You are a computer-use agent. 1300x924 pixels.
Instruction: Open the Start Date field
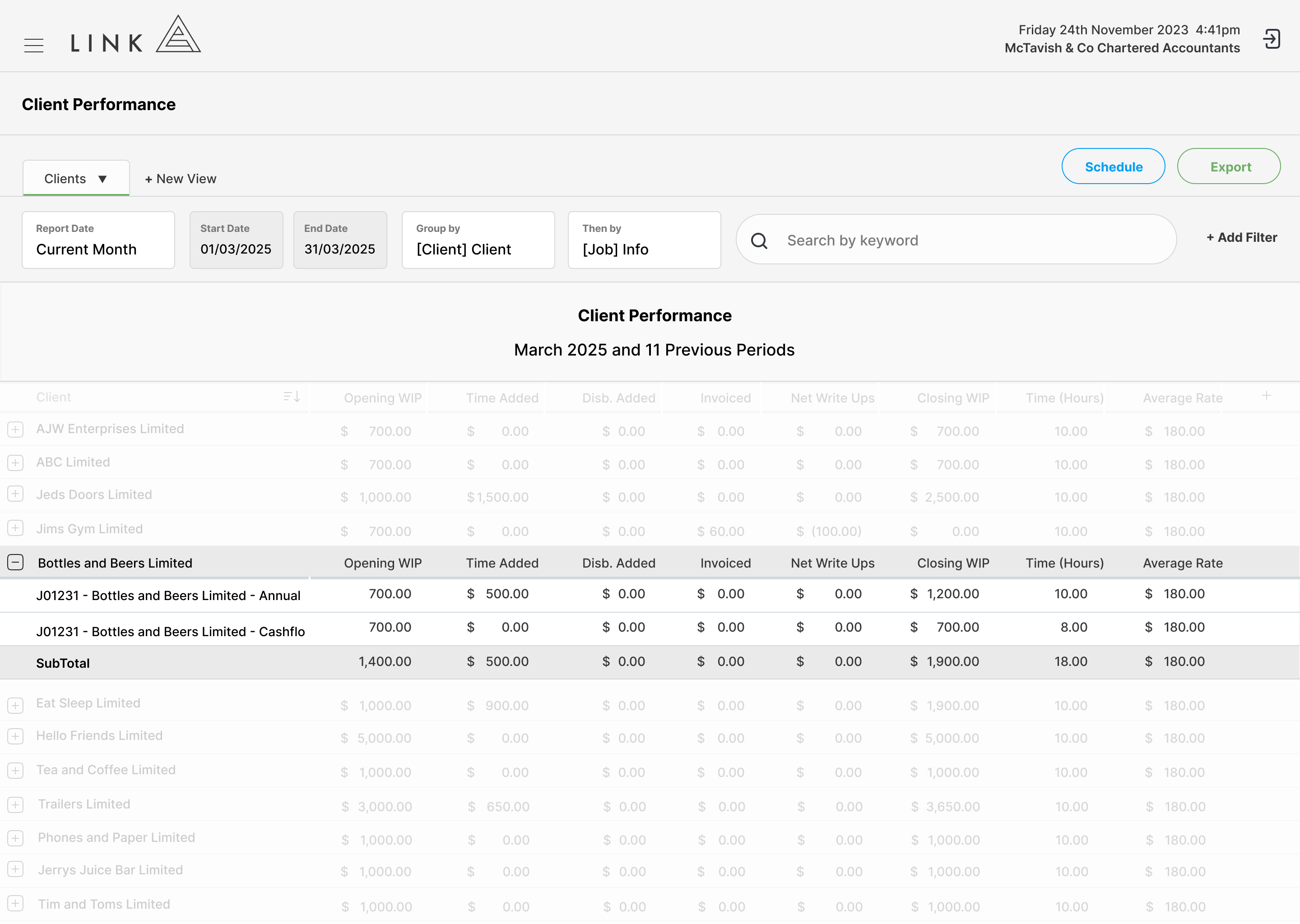(x=236, y=240)
